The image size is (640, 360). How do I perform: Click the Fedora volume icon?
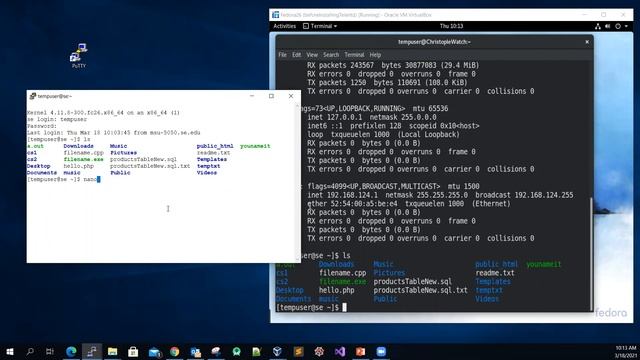click(x=608, y=26)
